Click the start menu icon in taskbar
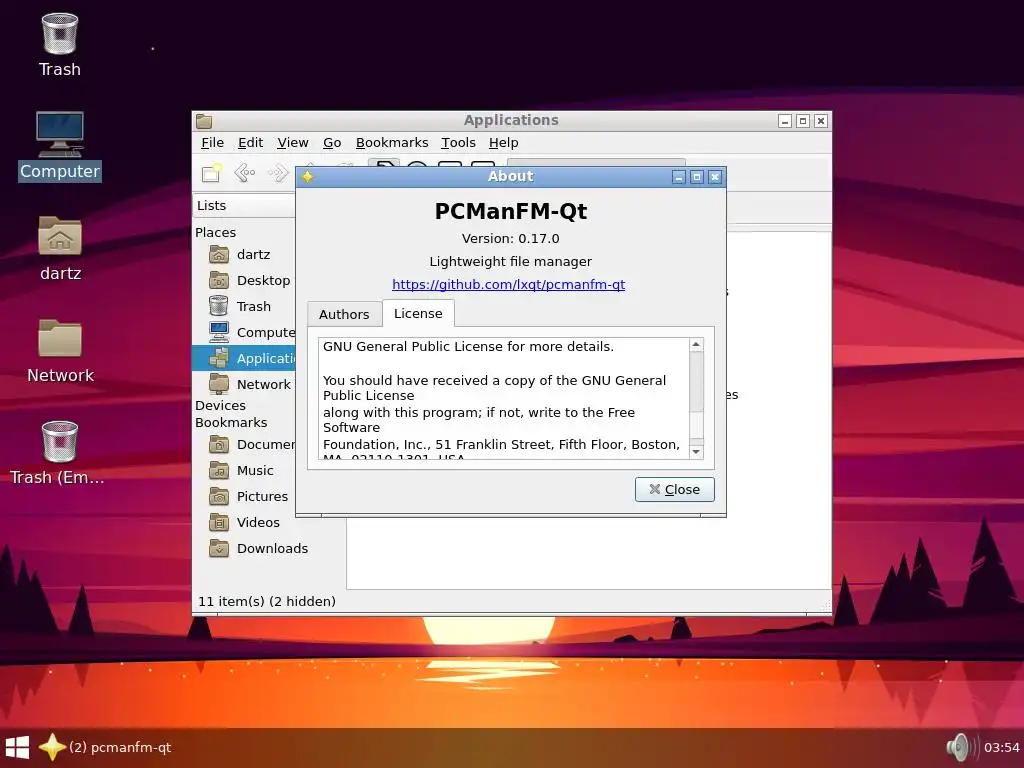 [x=17, y=748]
